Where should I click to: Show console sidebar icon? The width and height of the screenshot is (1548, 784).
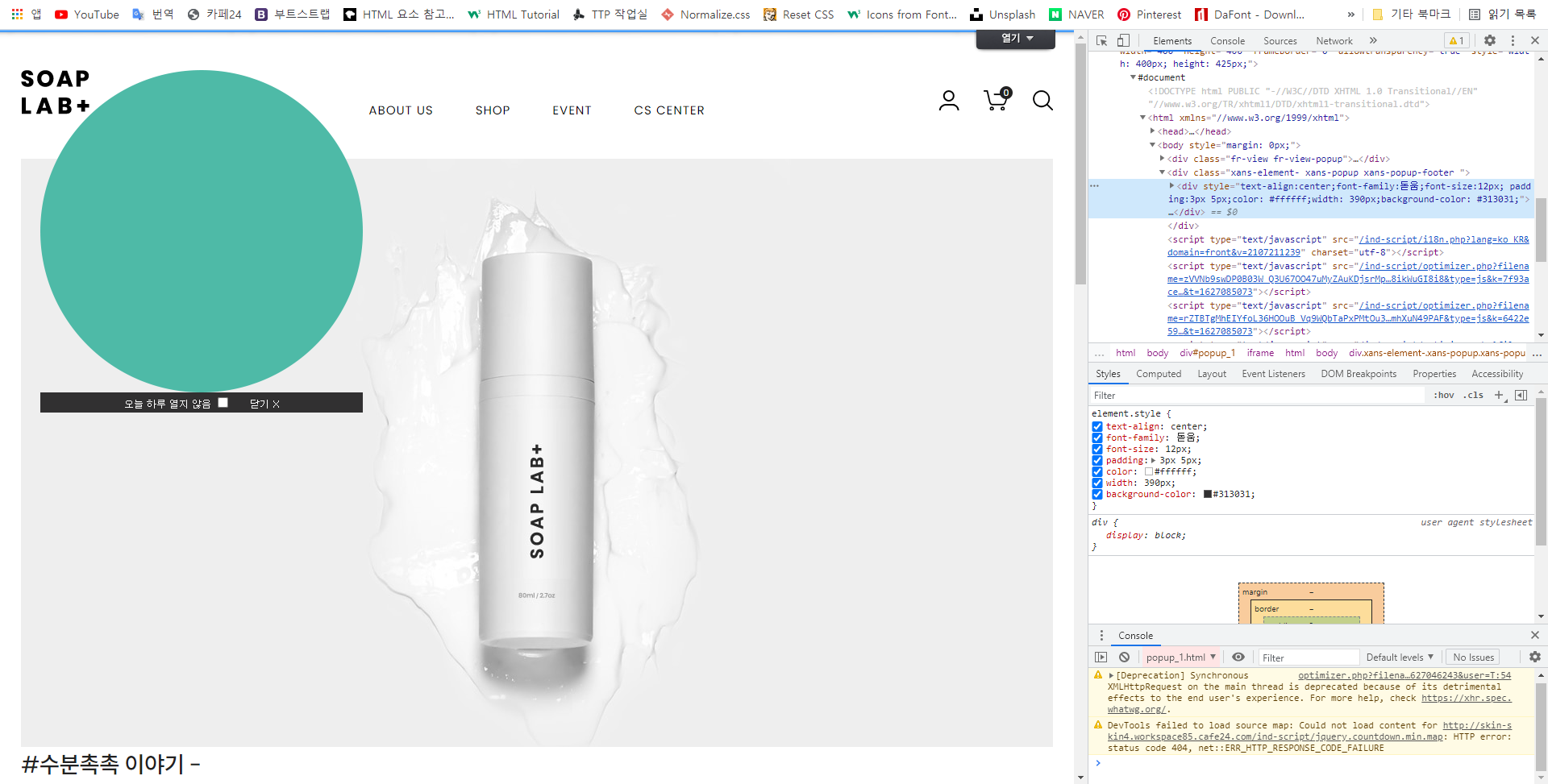(x=1101, y=657)
